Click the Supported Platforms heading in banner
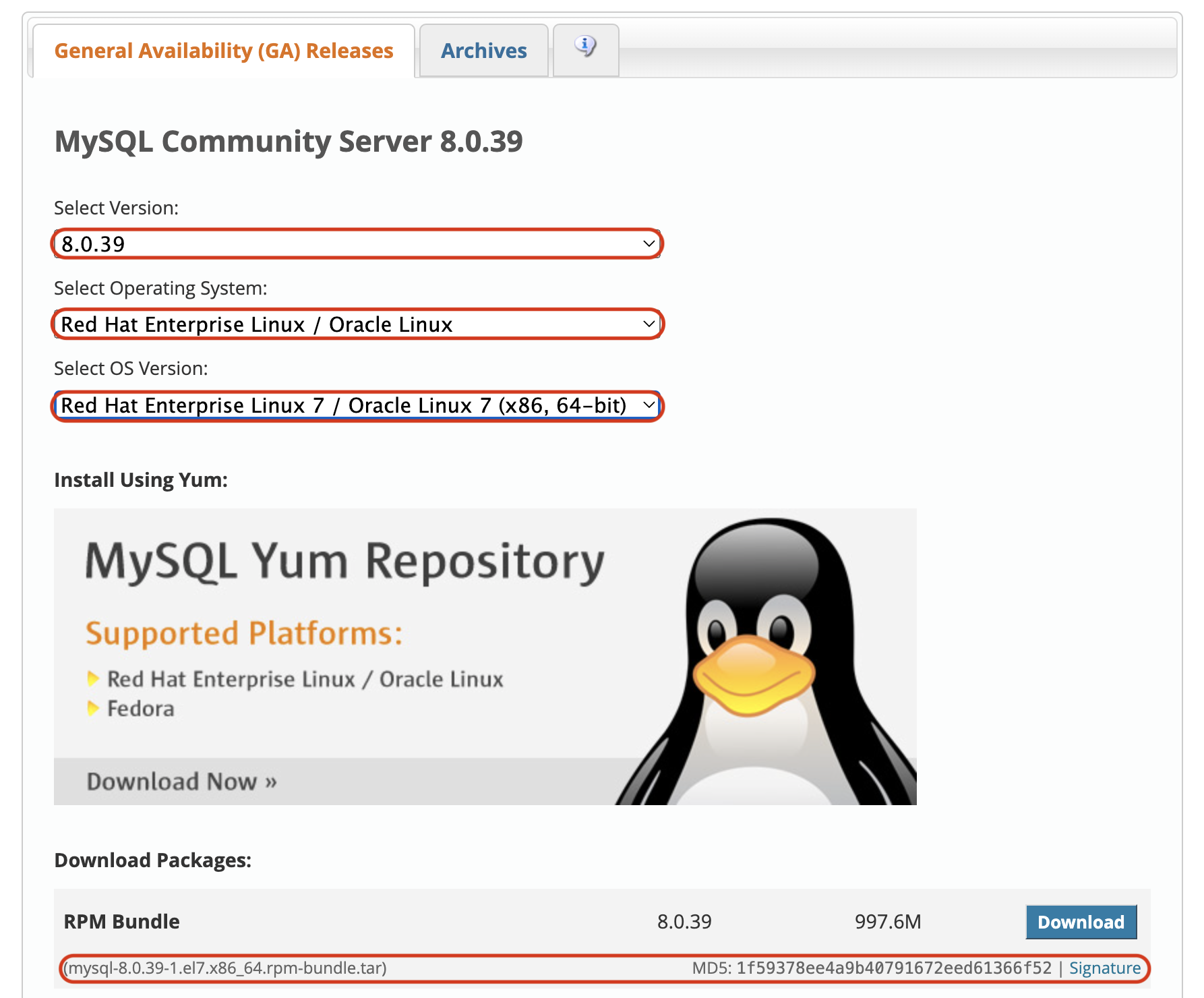 pos(244,634)
